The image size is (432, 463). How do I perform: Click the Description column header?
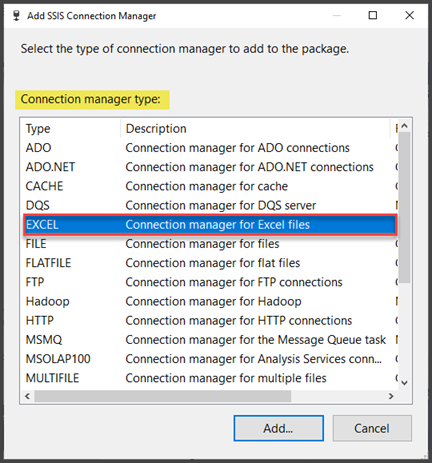tap(255, 129)
